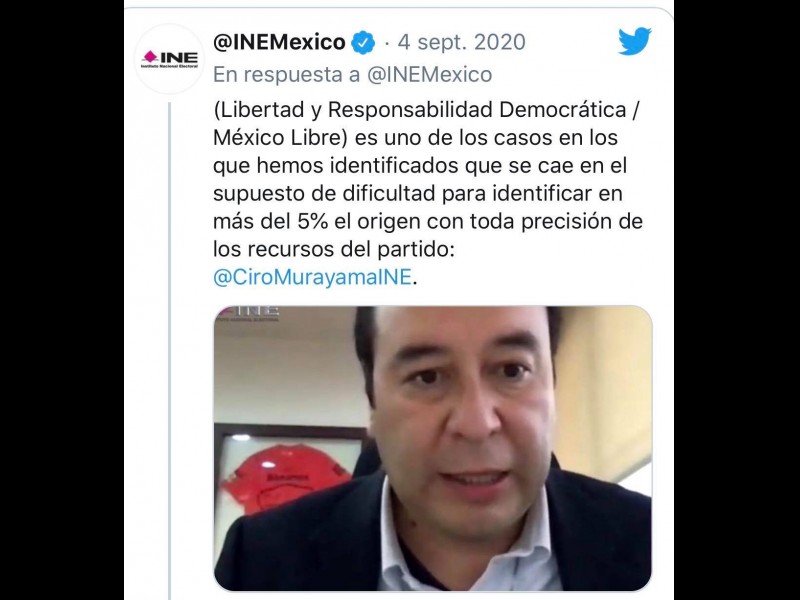800x600 pixels.
Task: Play the embedded video thumbnail
Action: pos(433,448)
